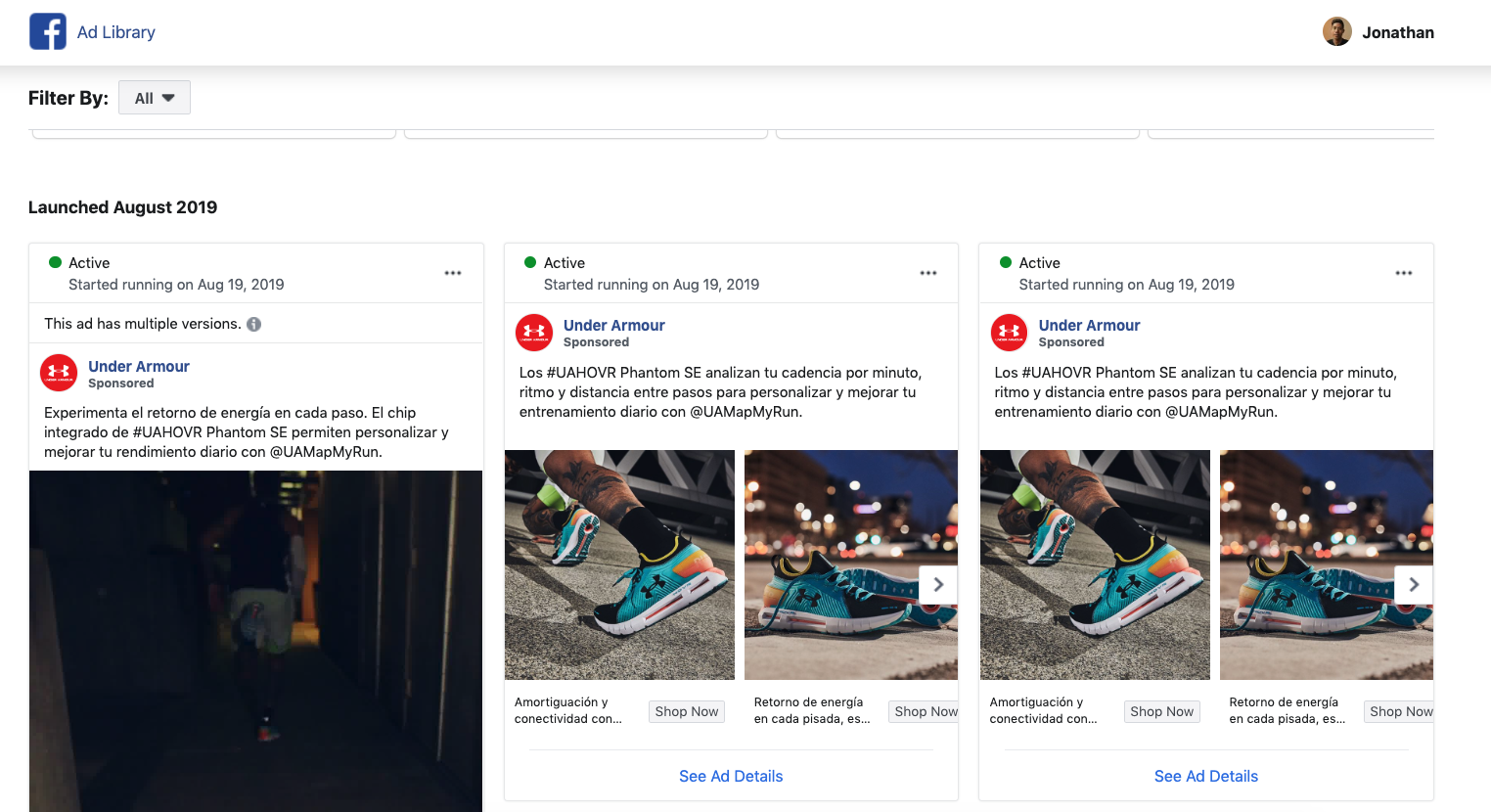Open Jonathan's profile avatar
This screenshot has width=1491, height=812.
tap(1336, 31)
